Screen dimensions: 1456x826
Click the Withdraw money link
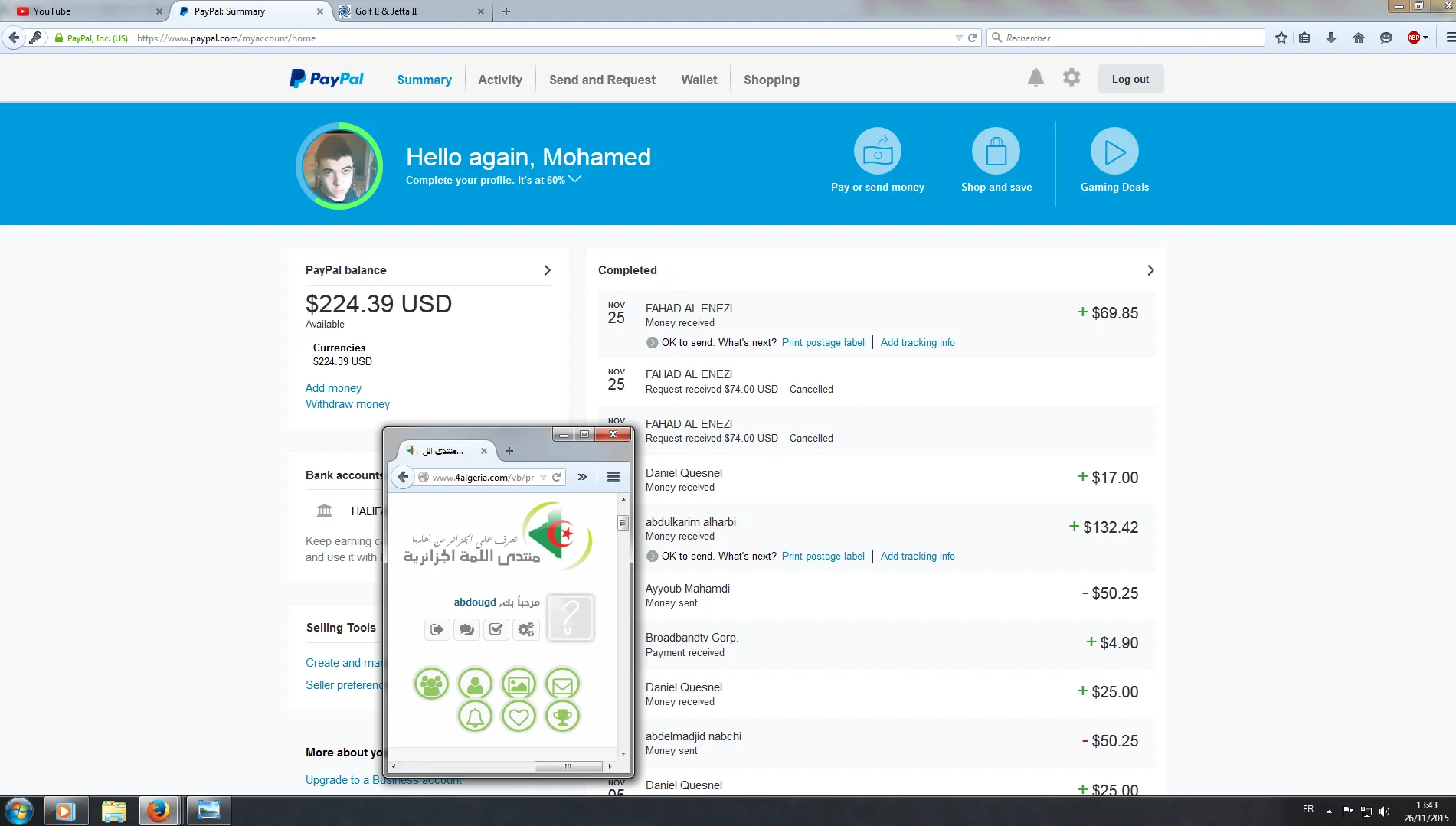(348, 404)
